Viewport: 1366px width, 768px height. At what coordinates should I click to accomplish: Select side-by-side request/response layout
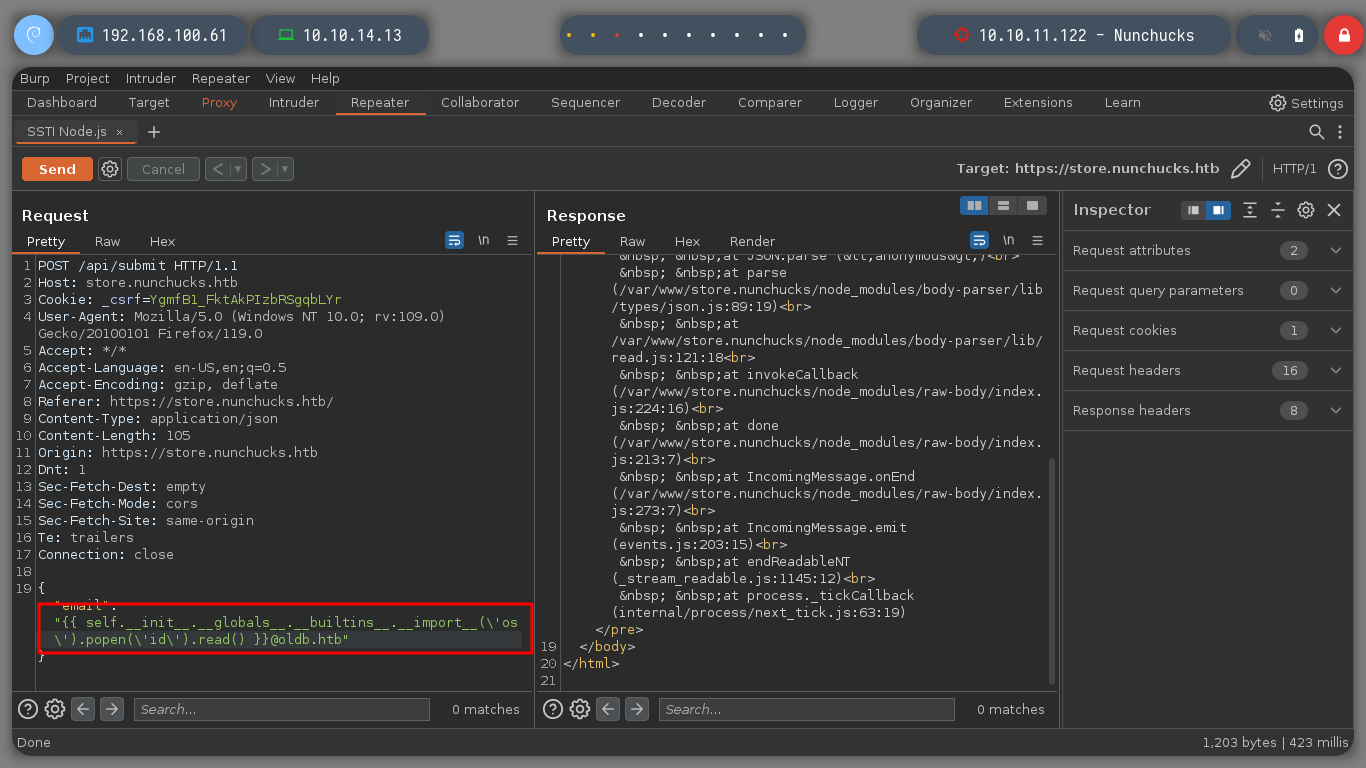click(x=974, y=206)
